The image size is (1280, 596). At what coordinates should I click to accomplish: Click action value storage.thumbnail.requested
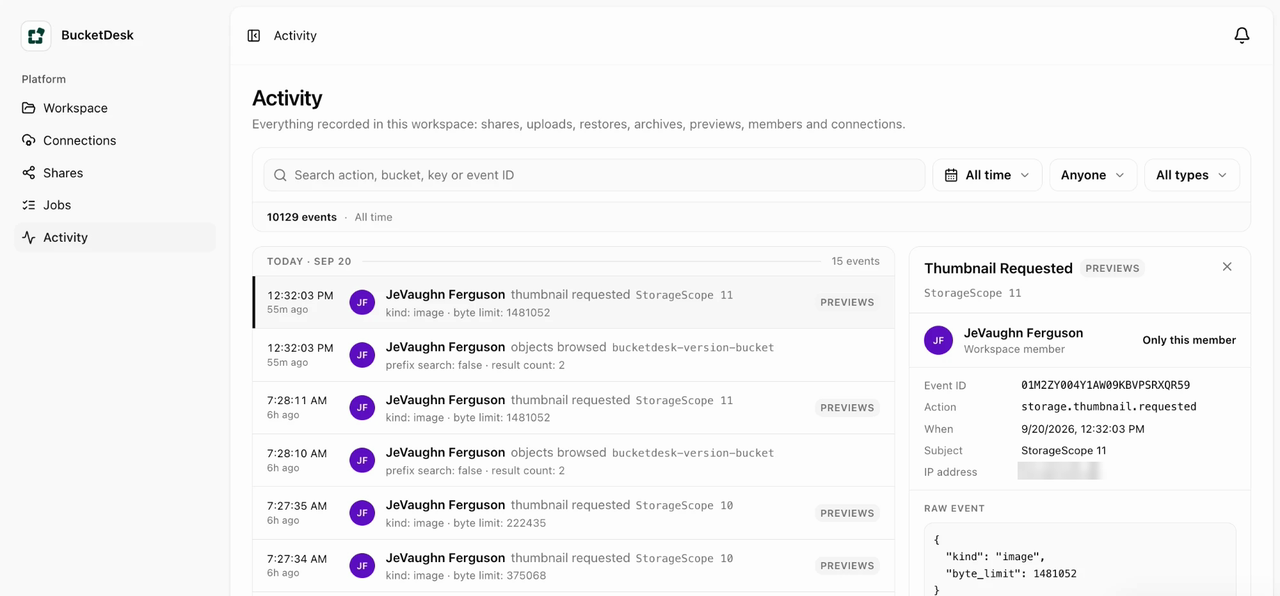(1108, 407)
